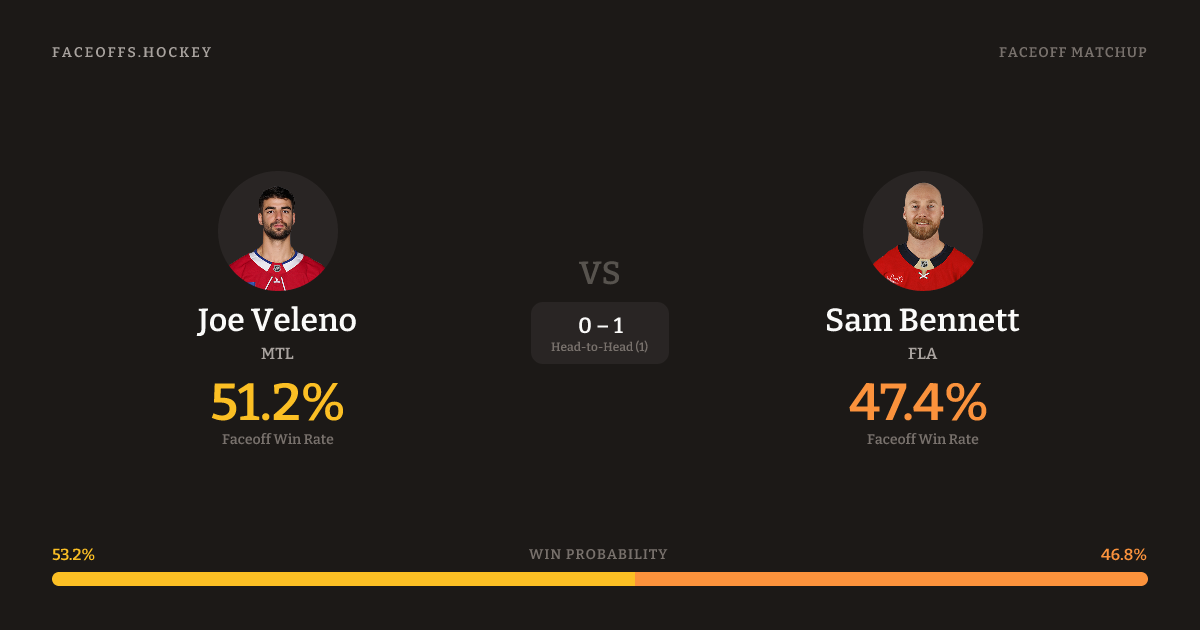Click the Head-to-Head (1) label
Screen dimensions: 1200x630
[x=600, y=347]
